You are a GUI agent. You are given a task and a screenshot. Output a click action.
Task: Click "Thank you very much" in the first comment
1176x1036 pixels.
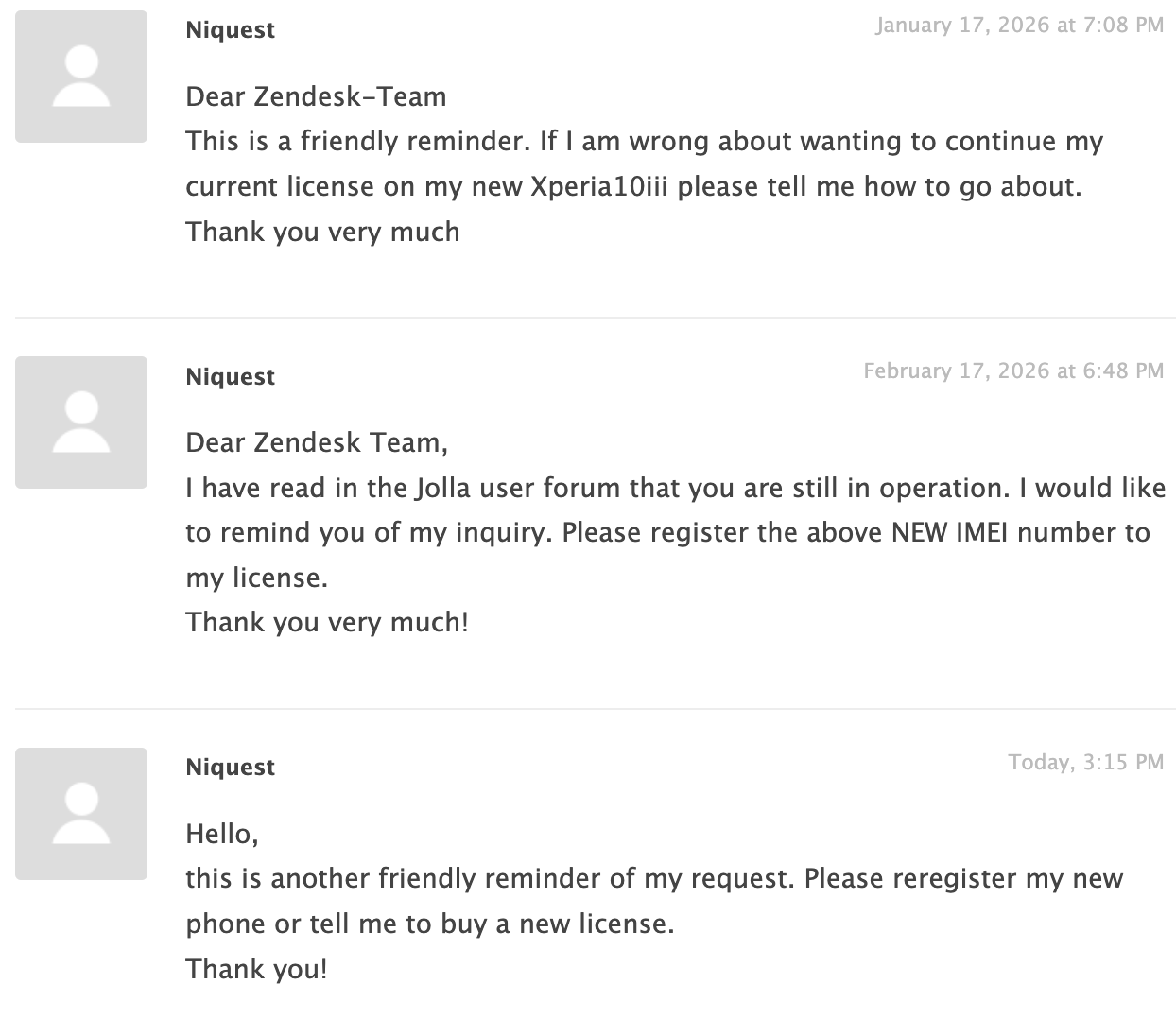pyautogui.click(x=322, y=232)
